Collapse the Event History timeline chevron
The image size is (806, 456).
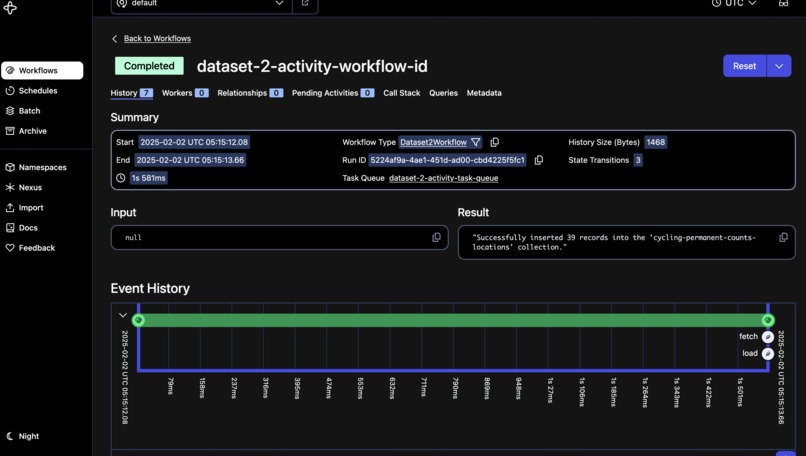coord(122,315)
